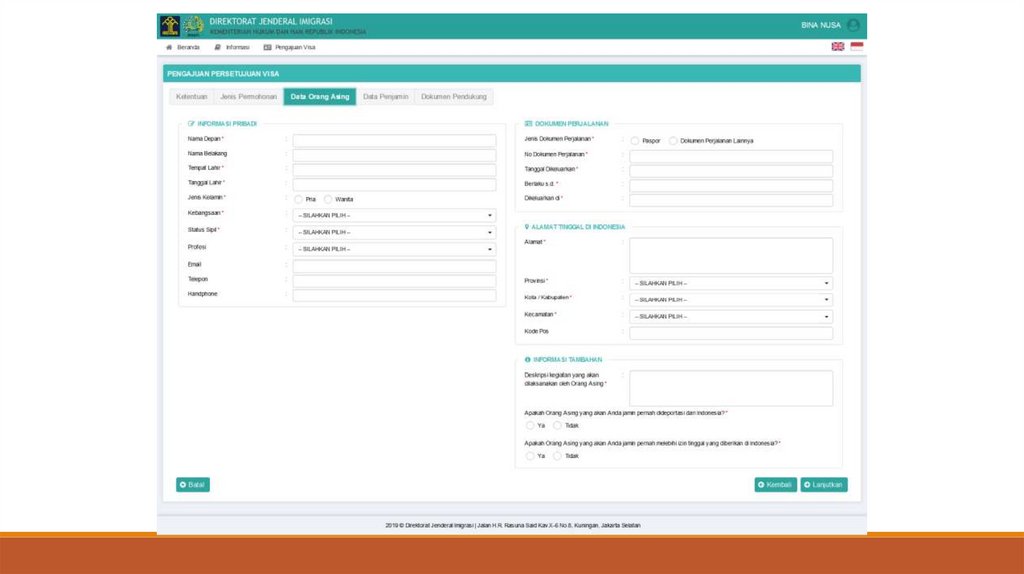Open the Profesi dropdown

394,249
